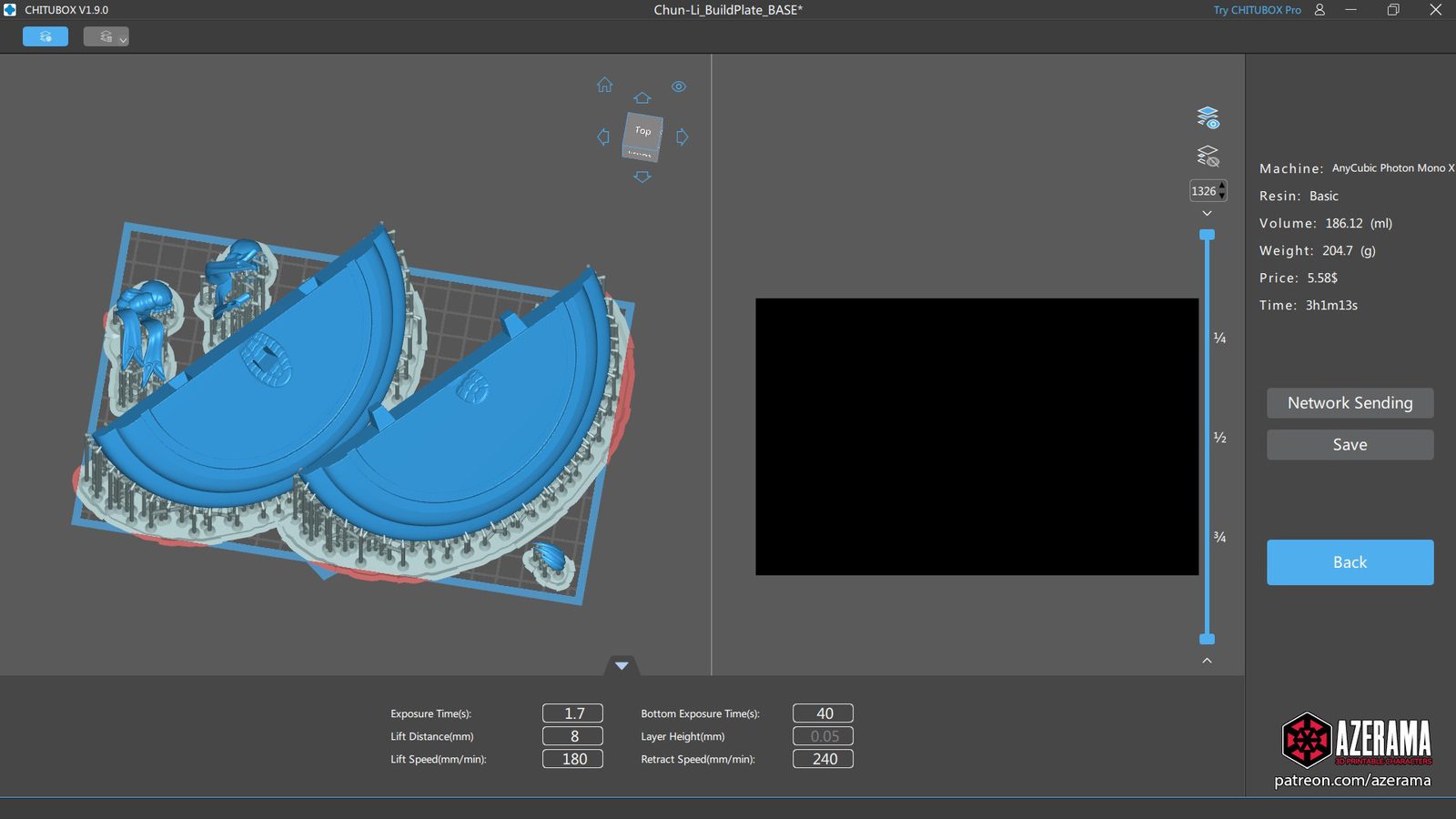
Task: Rotate view using the right arrow beside cube
Action: [x=682, y=136]
